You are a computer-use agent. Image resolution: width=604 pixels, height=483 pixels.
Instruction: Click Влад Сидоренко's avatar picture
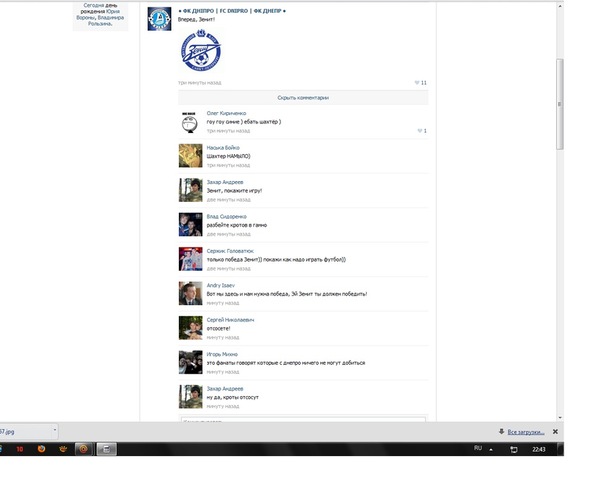tap(191, 223)
